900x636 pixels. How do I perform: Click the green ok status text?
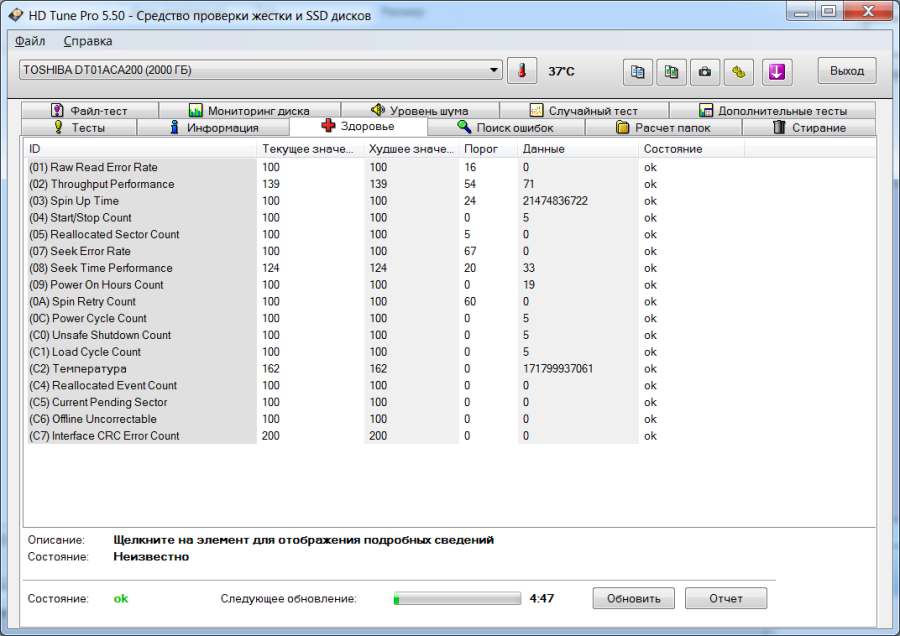click(x=121, y=598)
